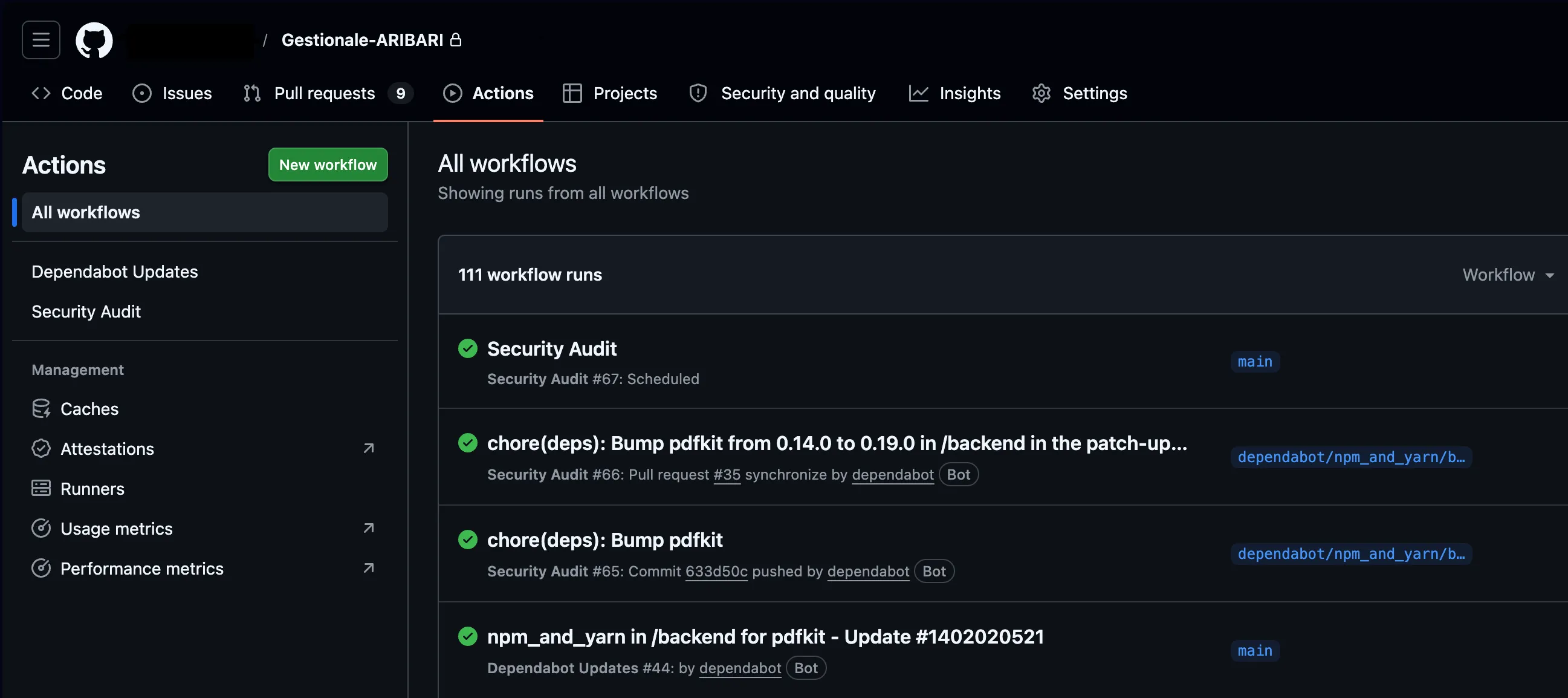The image size is (1568, 698).
Task: Click the Performance metrics meter icon
Action: coord(40,569)
